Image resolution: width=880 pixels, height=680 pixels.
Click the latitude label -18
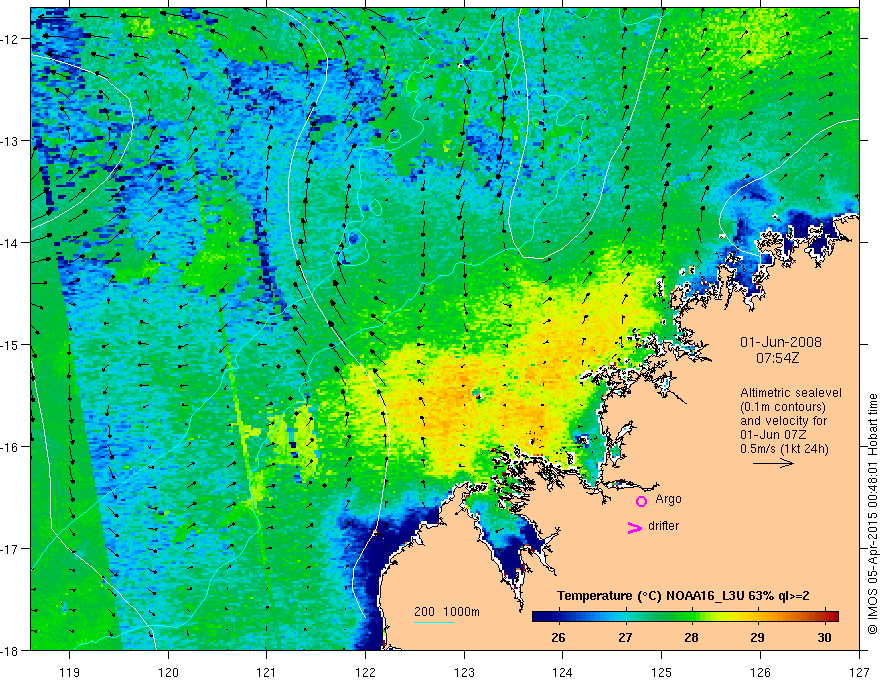tap(11, 651)
